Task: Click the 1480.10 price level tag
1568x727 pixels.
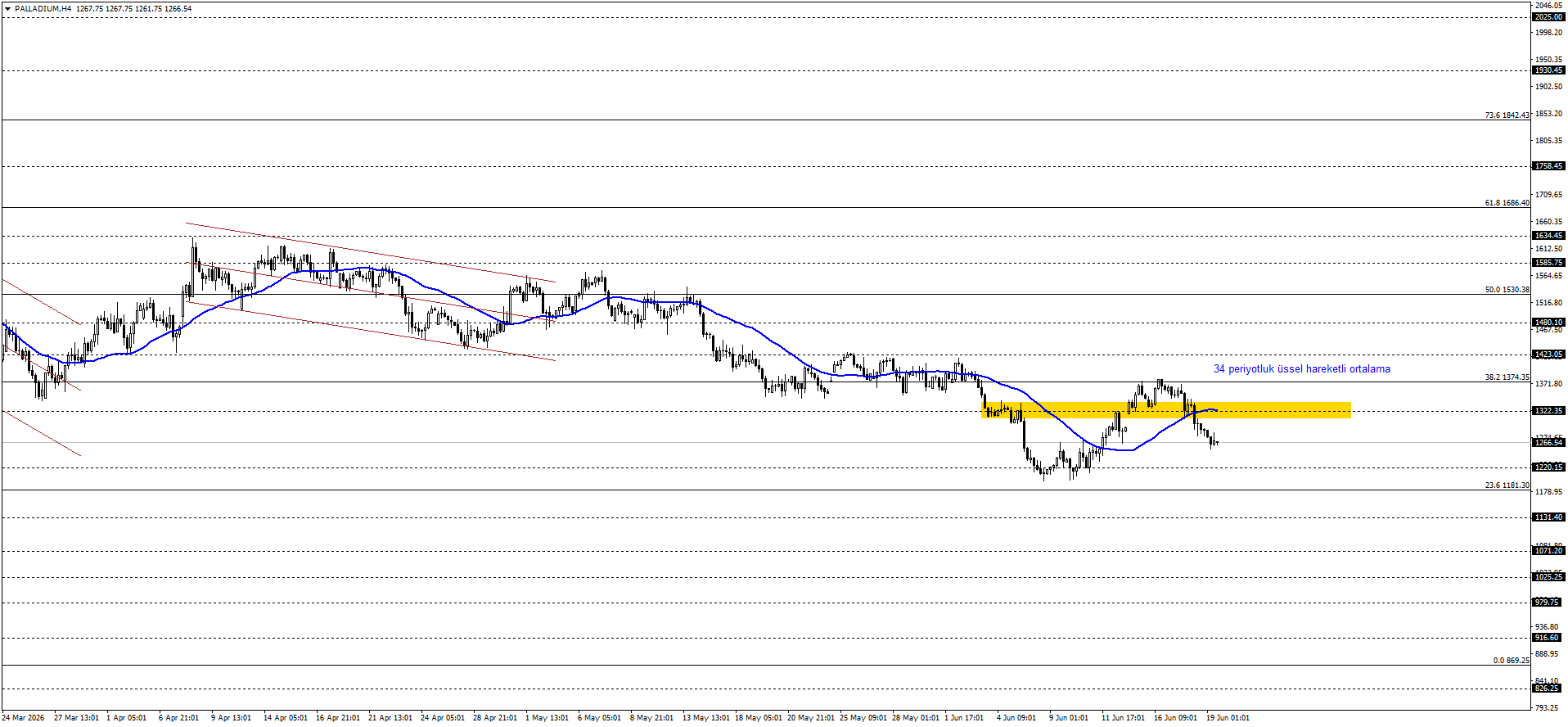Action: 1548,323
